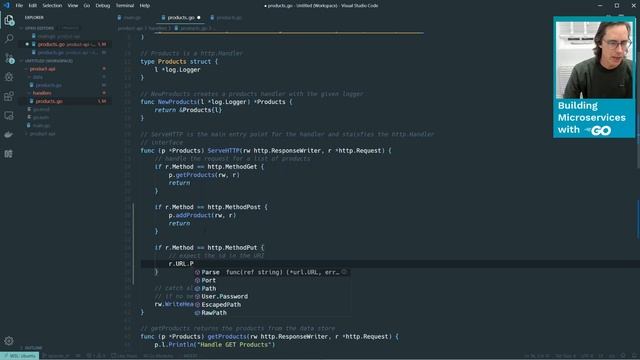Open the Source Control view

(9, 58)
